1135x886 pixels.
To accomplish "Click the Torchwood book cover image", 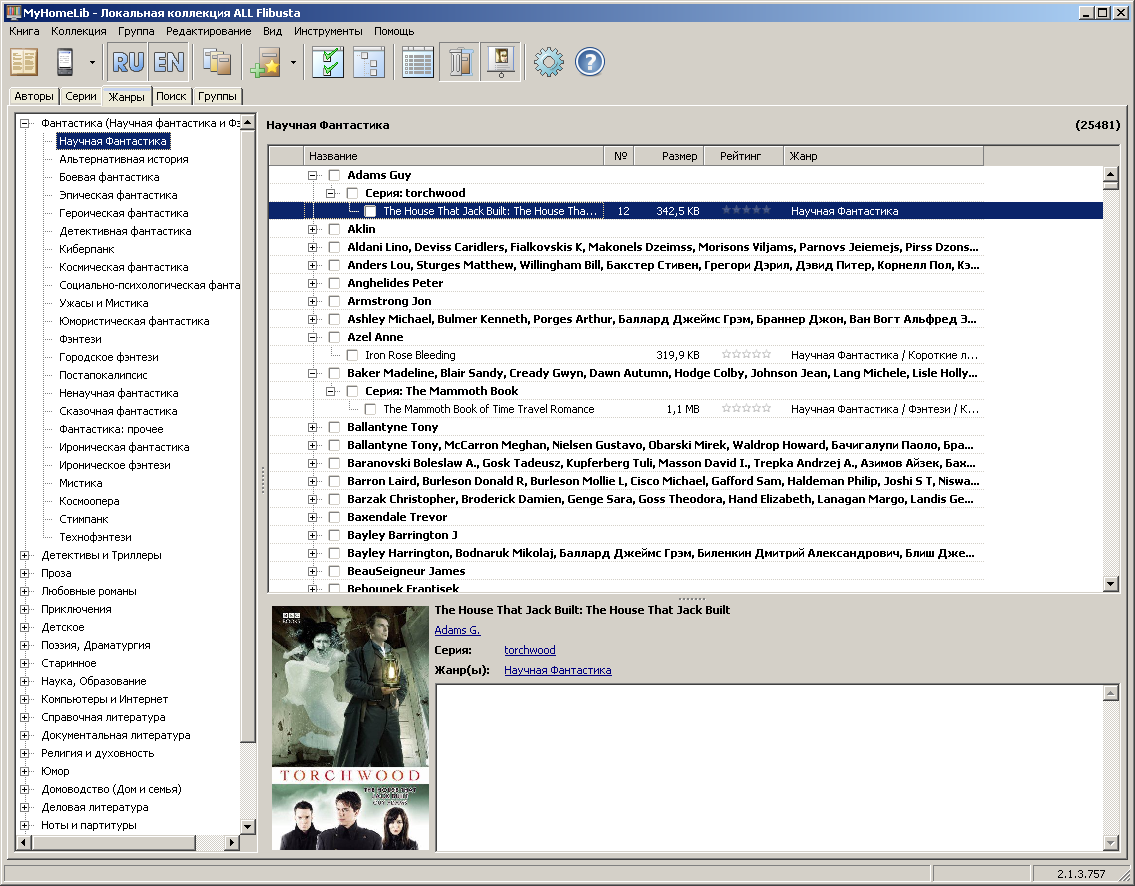I will [350, 727].
